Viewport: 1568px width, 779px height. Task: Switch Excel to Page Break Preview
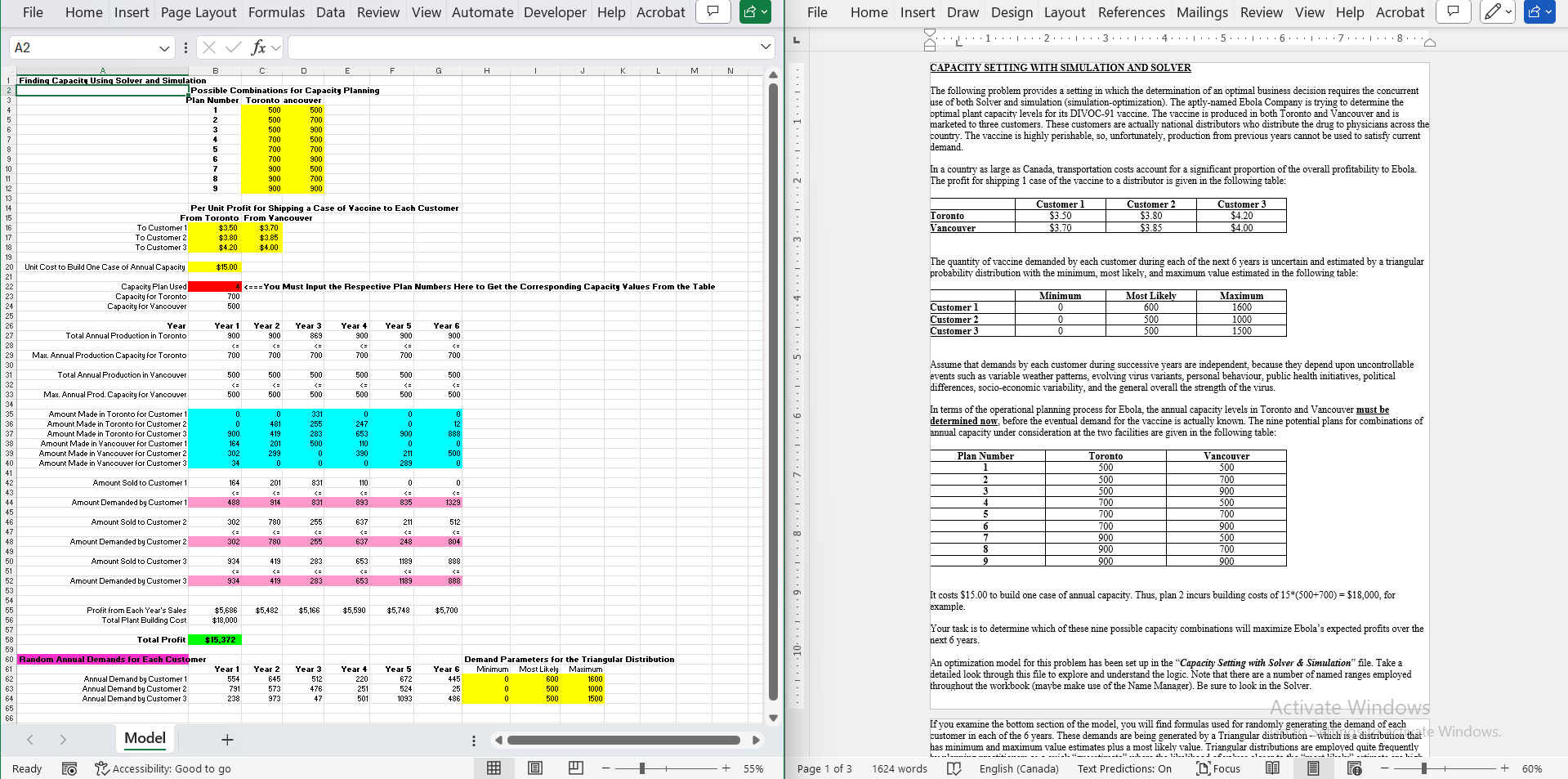(x=576, y=768)
